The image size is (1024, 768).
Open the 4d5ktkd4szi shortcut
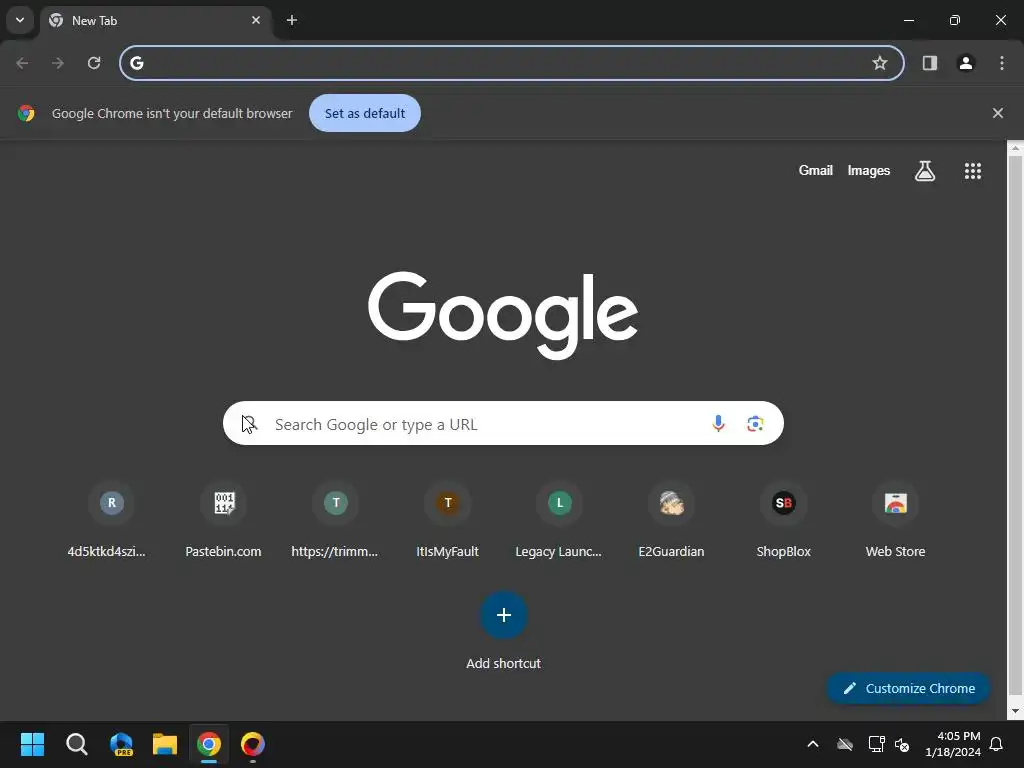(111, 520)
